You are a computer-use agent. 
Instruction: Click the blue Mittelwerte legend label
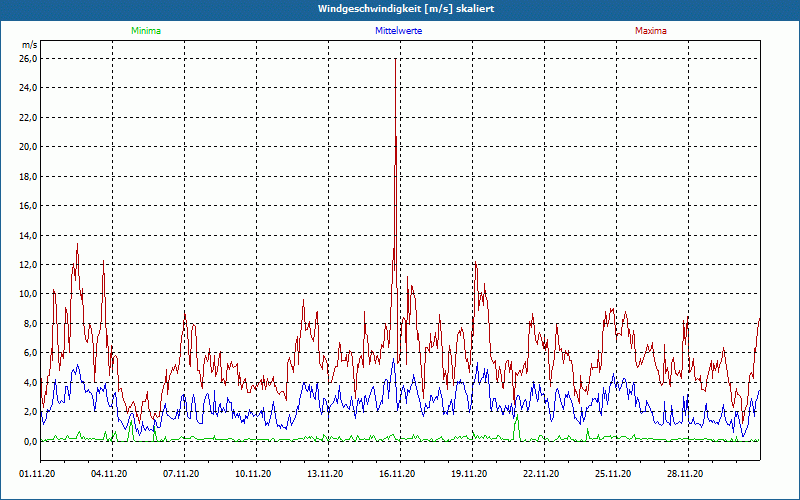click(398, 31)
